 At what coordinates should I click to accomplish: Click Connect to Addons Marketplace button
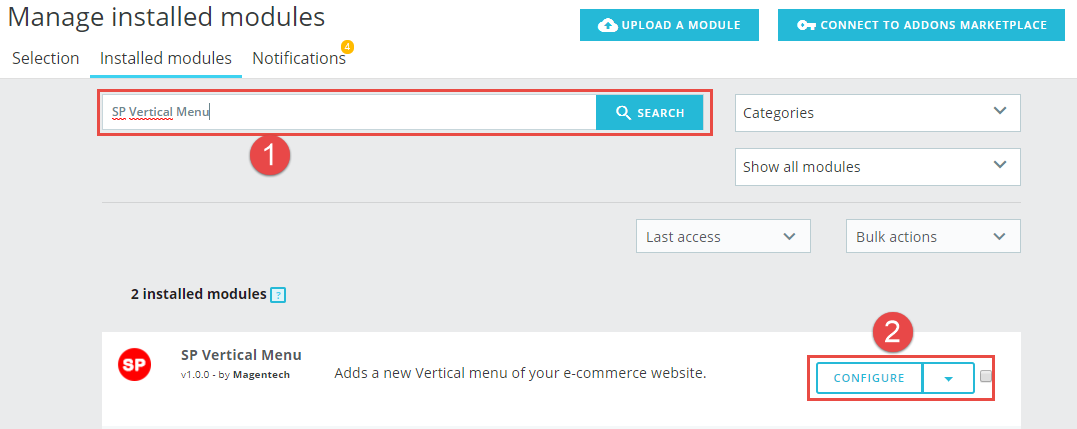921,25
